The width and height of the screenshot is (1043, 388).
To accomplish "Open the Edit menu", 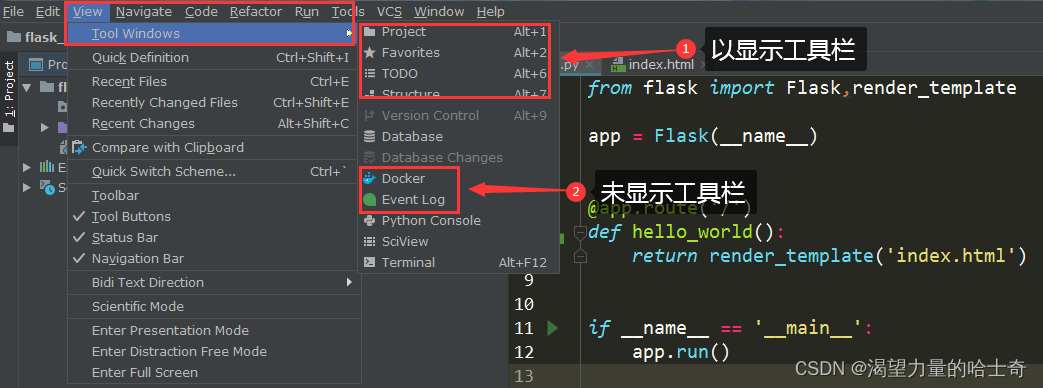I will 47,11.
